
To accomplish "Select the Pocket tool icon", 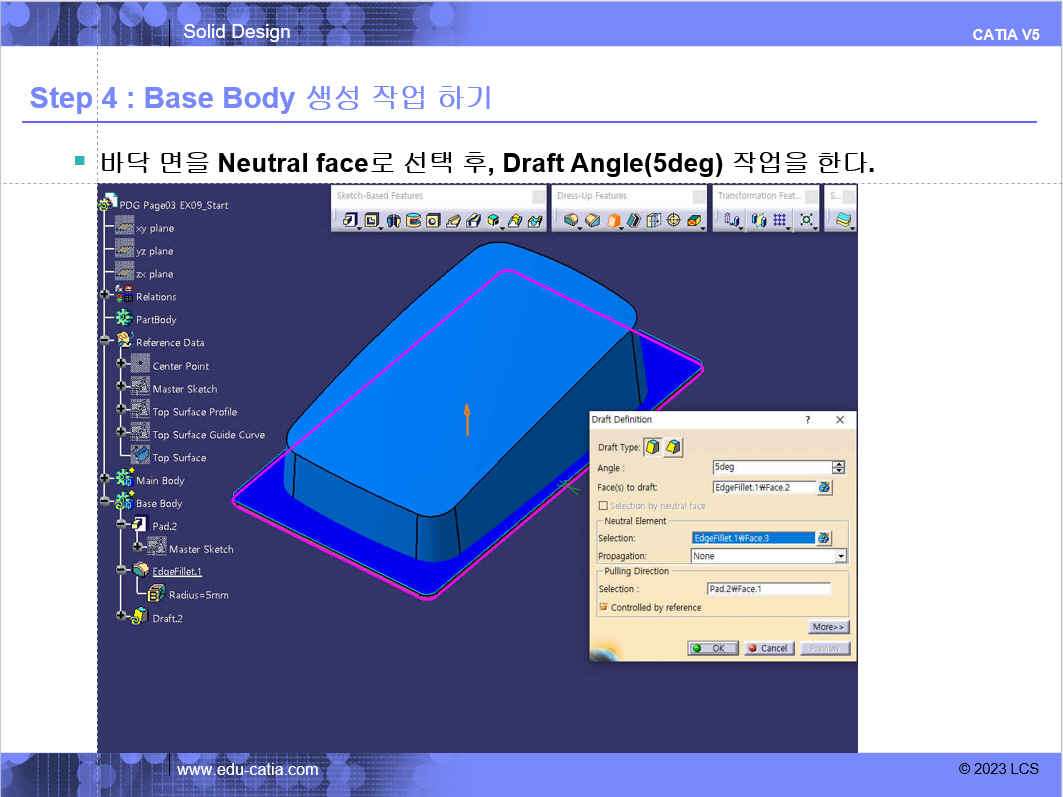I will point(372,220).
